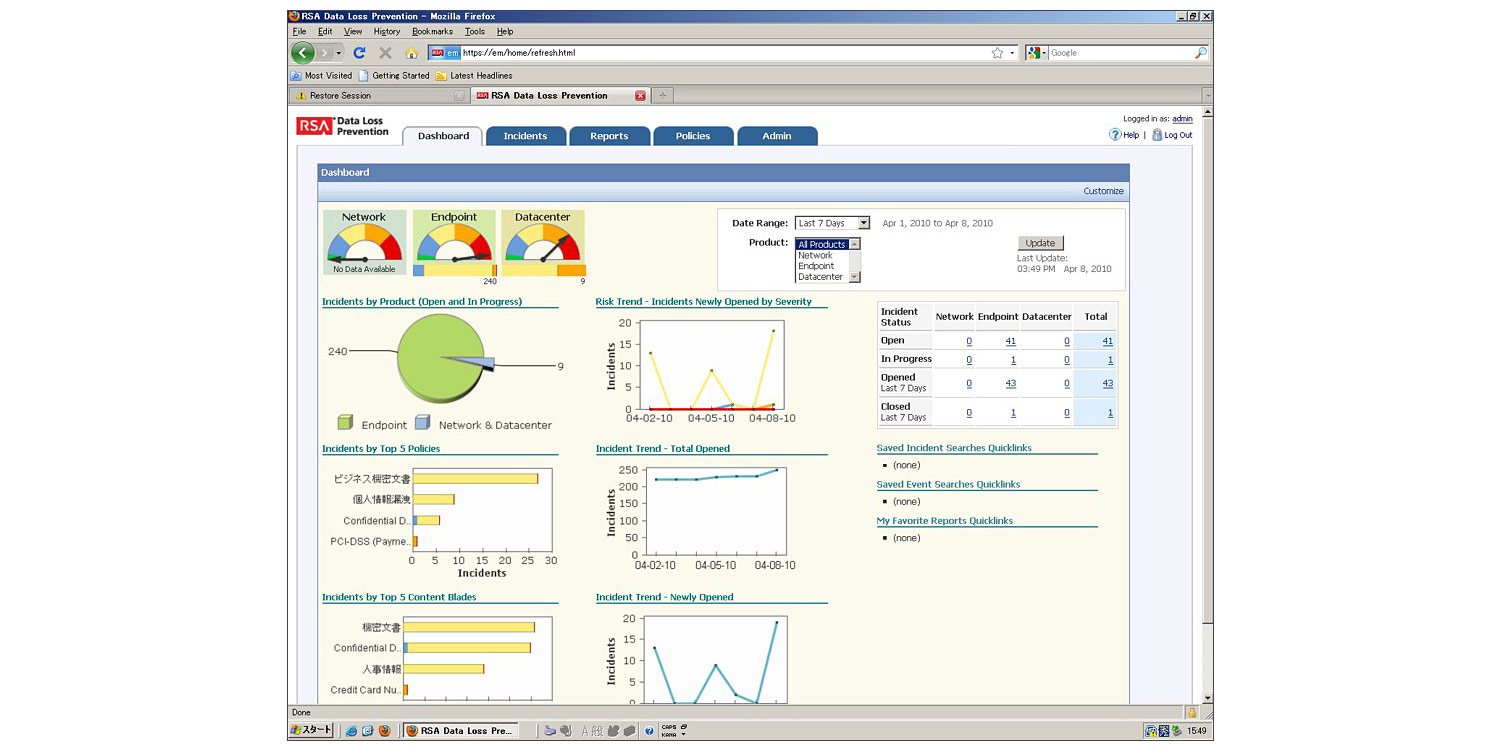Switch to the Incidents tab

point(526,136)
